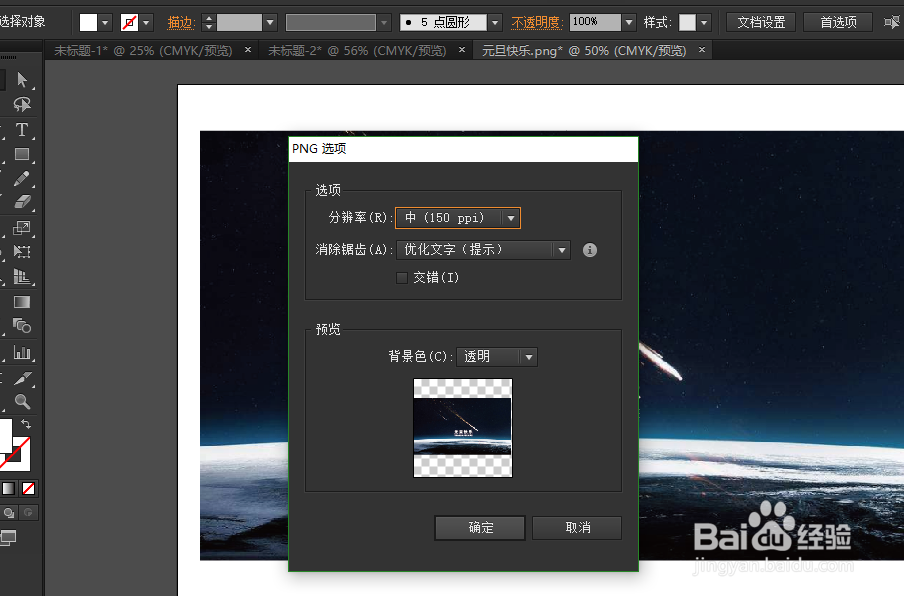904x596 pixels.
Task: Open stroke weight dropdown arrow
Action: click(x=270, y=22)
